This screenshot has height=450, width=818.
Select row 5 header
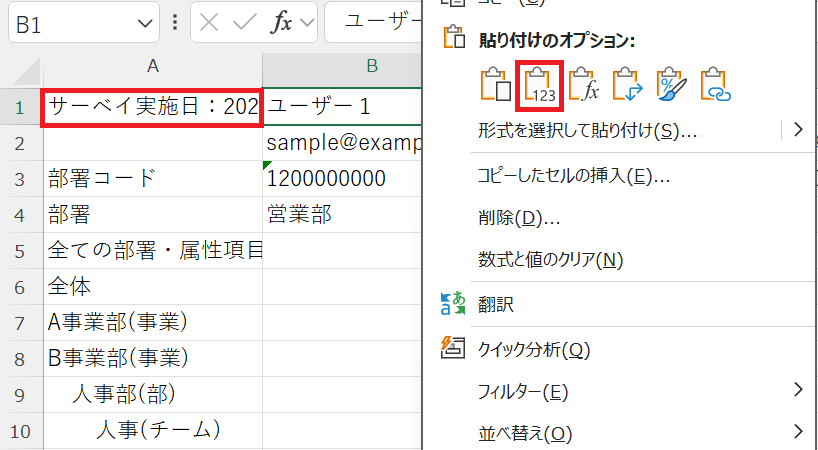pyautogui.click(x=20, y=251)
